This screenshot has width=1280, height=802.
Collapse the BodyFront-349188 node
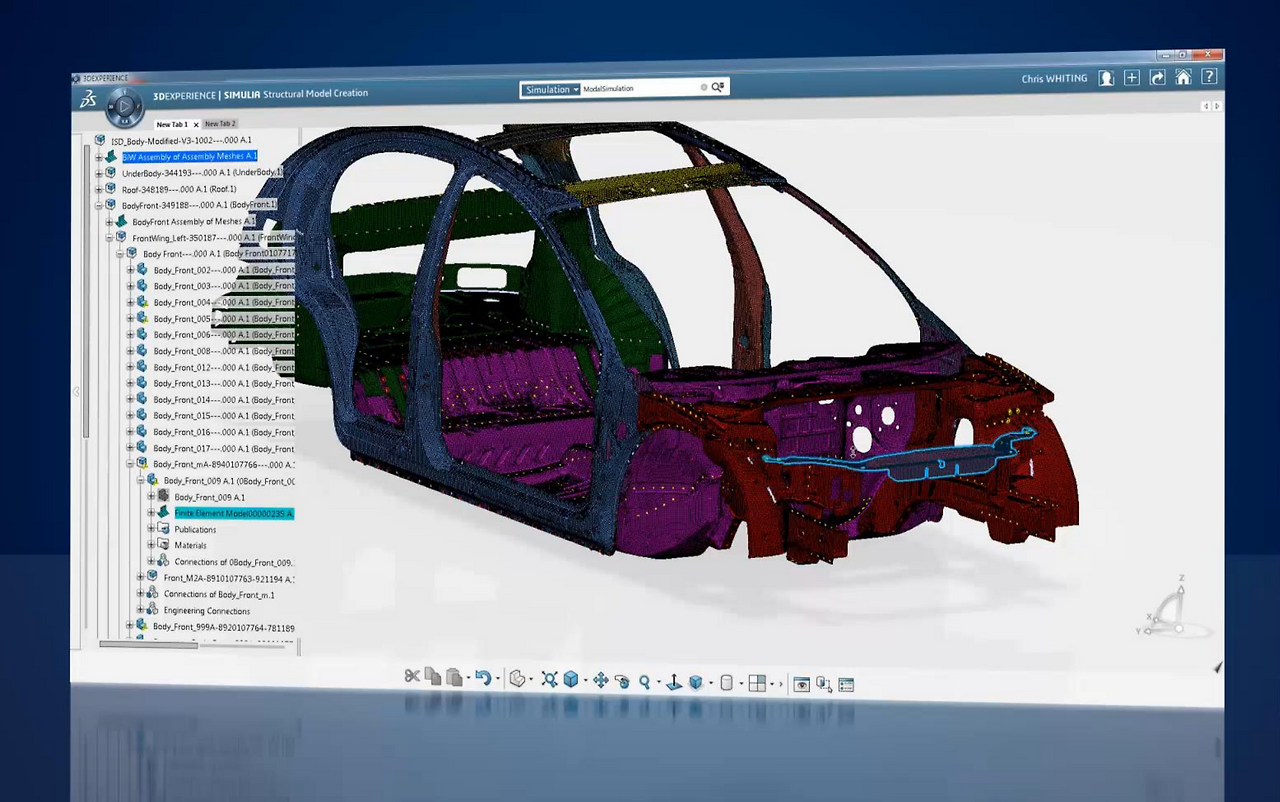pyautogui.click(x=98, y=205)
